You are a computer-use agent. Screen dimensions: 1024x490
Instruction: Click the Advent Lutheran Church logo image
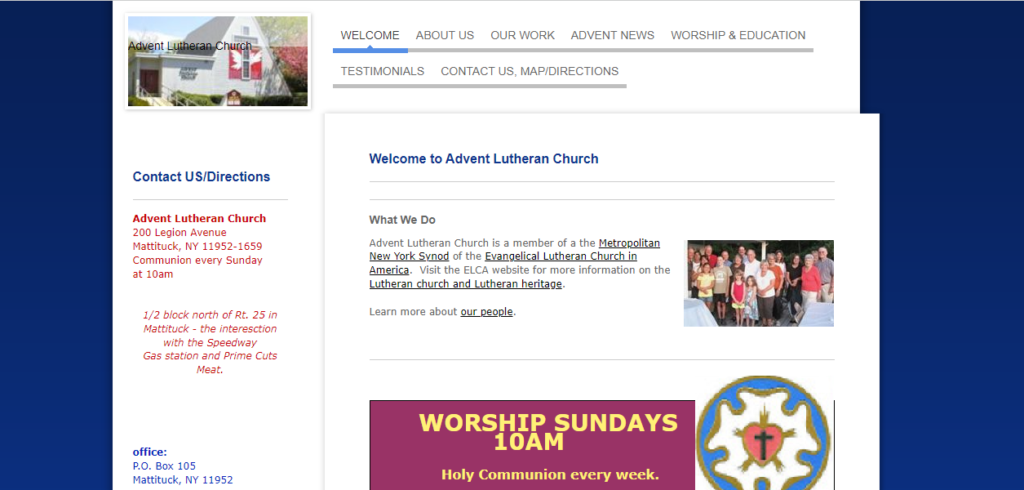[x=218, y=61]
